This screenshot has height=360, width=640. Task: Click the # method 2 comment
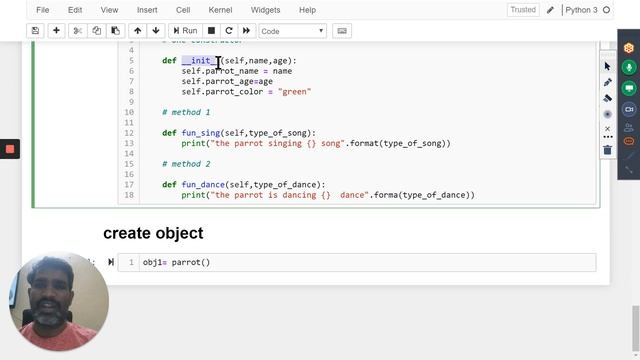pyautogui.click(x=186, y=164)
